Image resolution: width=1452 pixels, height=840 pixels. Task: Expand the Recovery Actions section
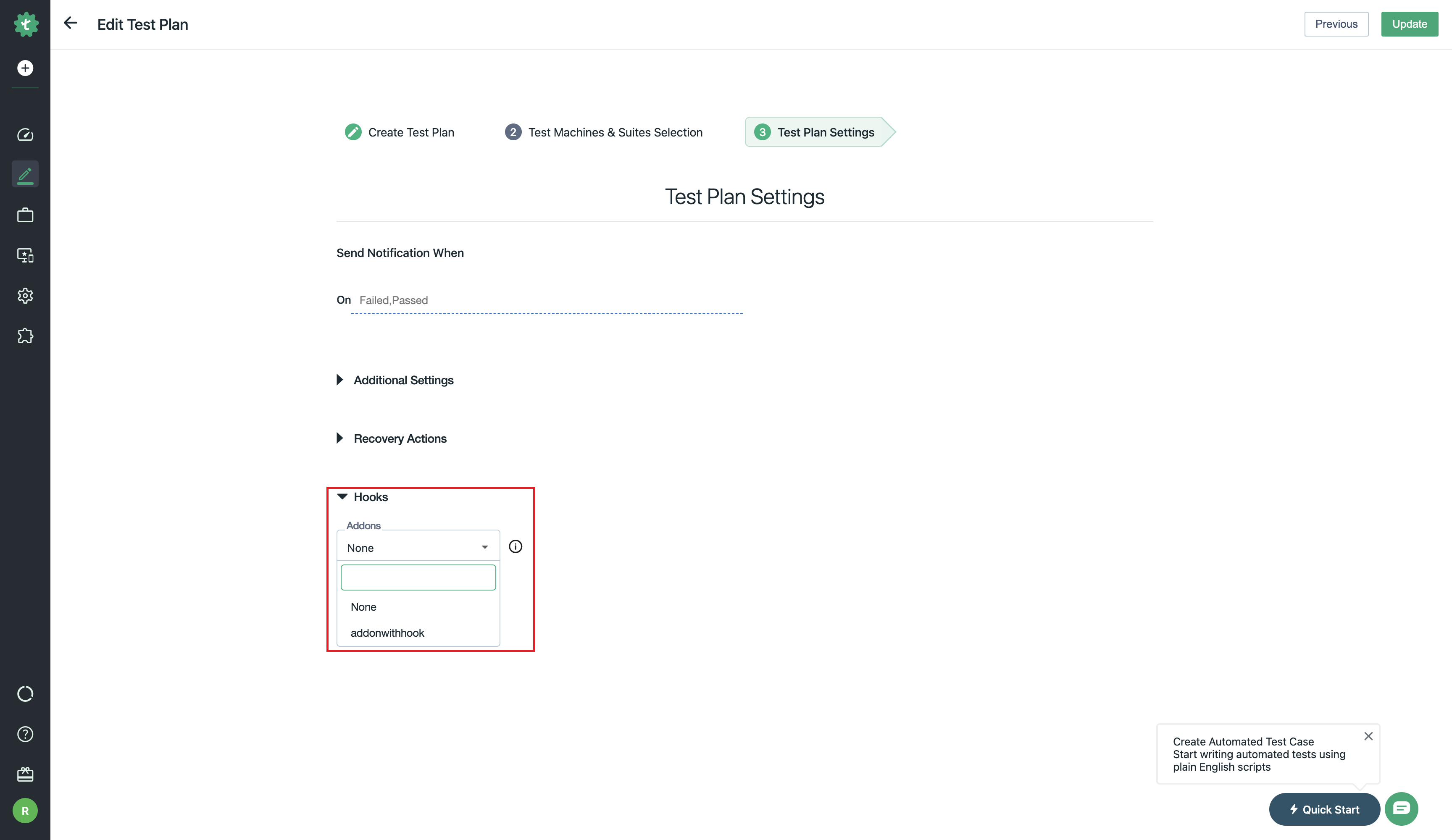[399, 438]
